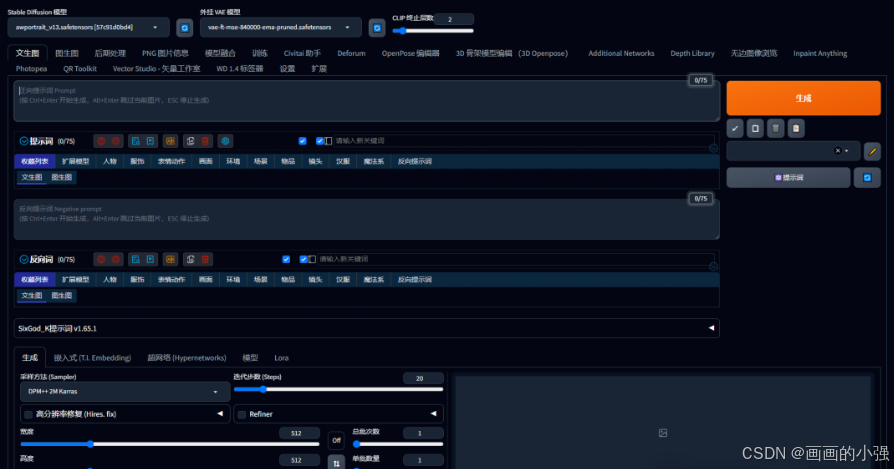Click into the positive prompt text area
This screenshot has width=894, height=469.
[367, 101]
